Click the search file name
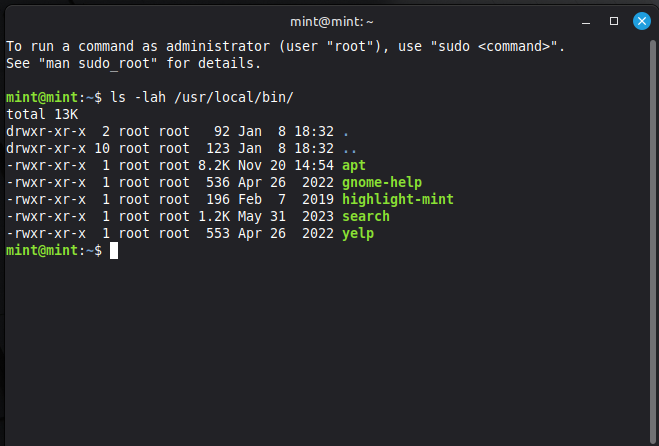Viewport: 659px width, 446px height. (366, 216)
